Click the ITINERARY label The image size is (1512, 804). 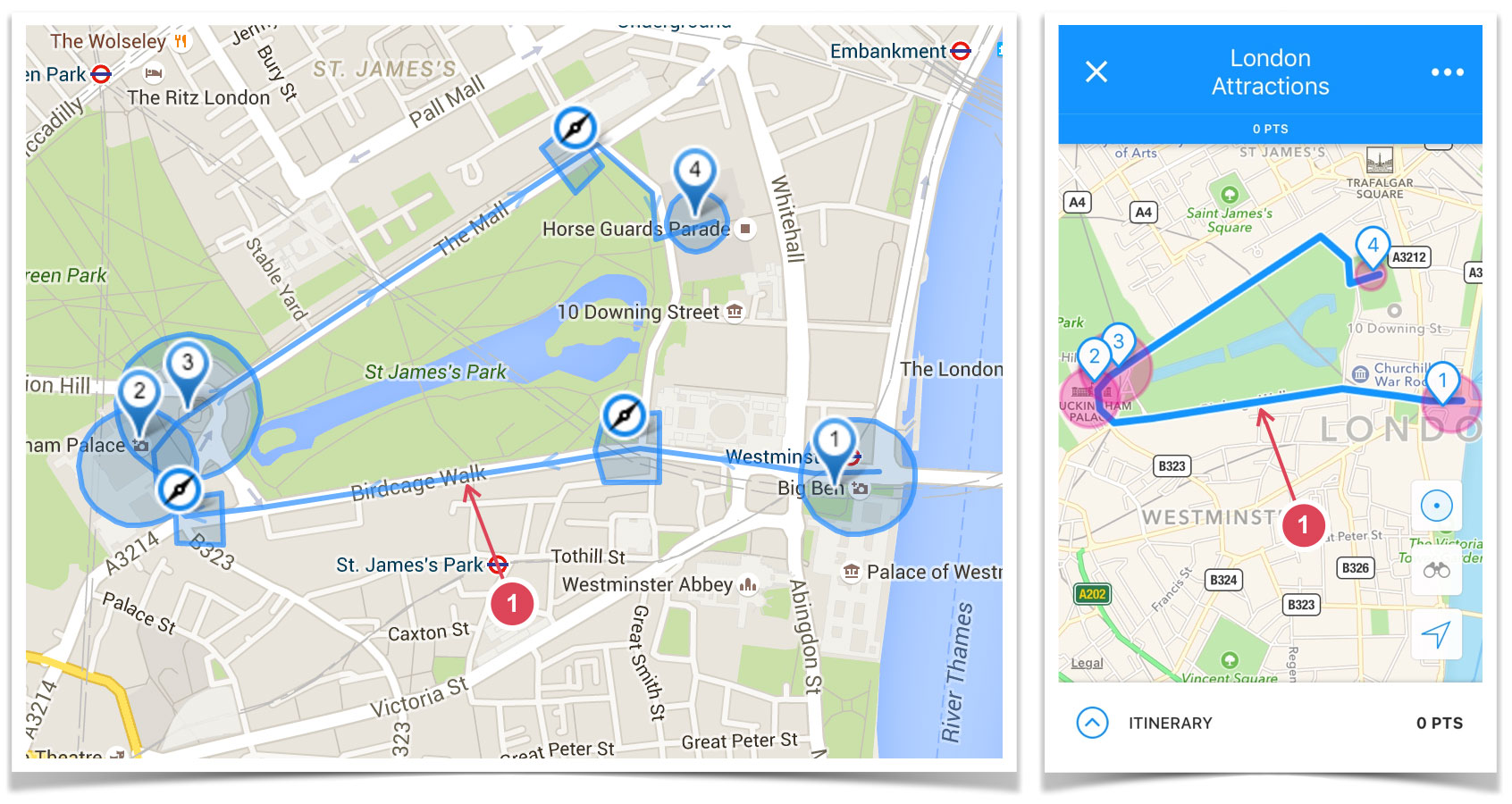pos(1170,723)
